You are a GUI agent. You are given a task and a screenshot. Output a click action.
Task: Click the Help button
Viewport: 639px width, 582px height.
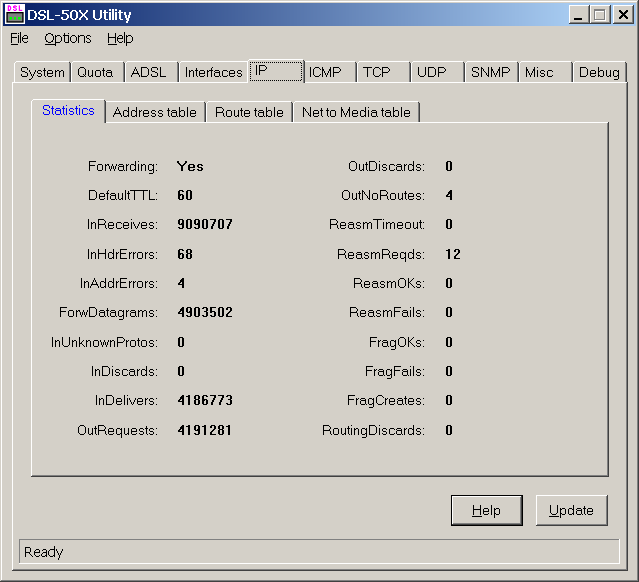[487, 510]
